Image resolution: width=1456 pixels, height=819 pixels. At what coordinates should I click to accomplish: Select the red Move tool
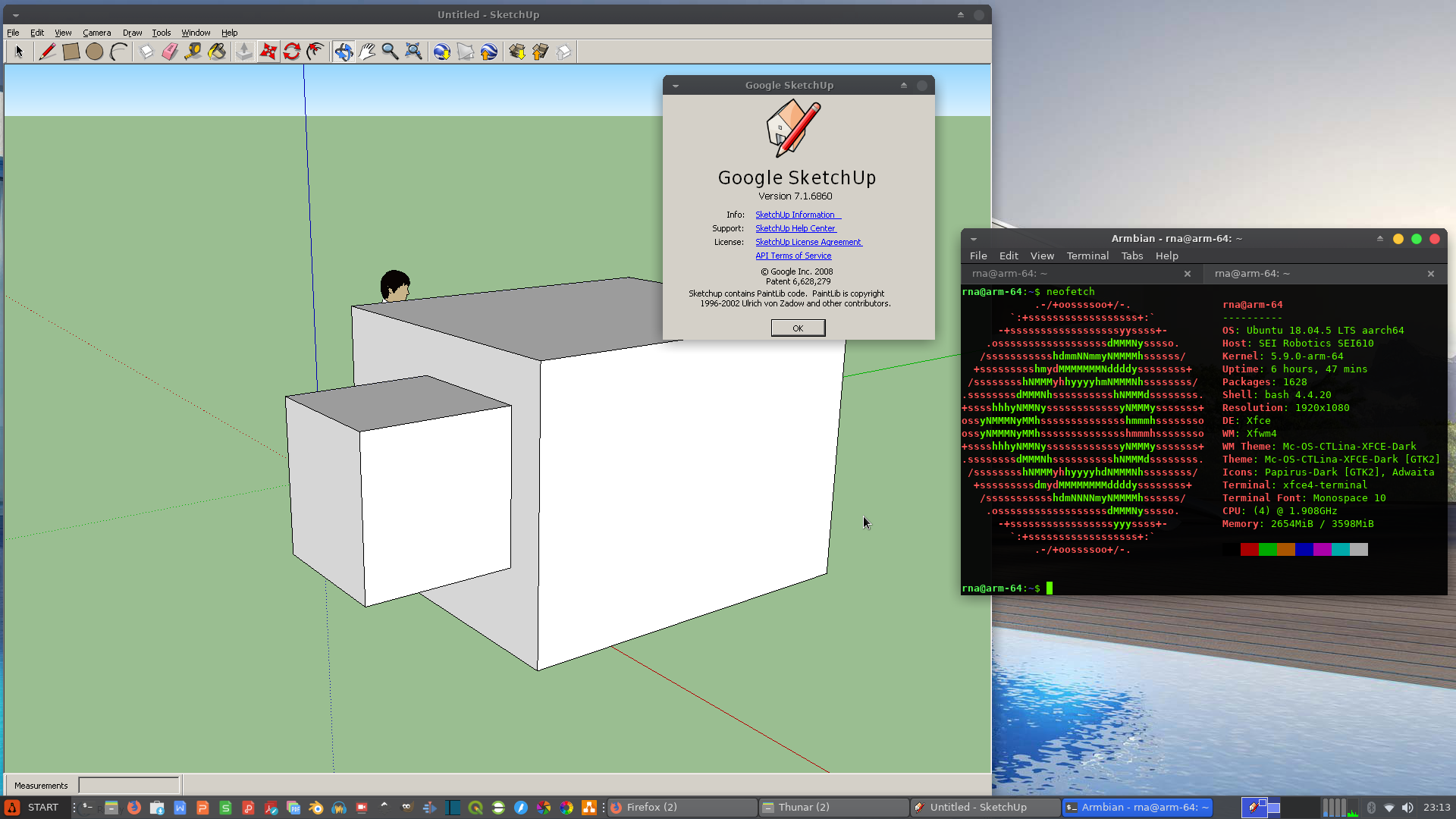tap(268, 52)
